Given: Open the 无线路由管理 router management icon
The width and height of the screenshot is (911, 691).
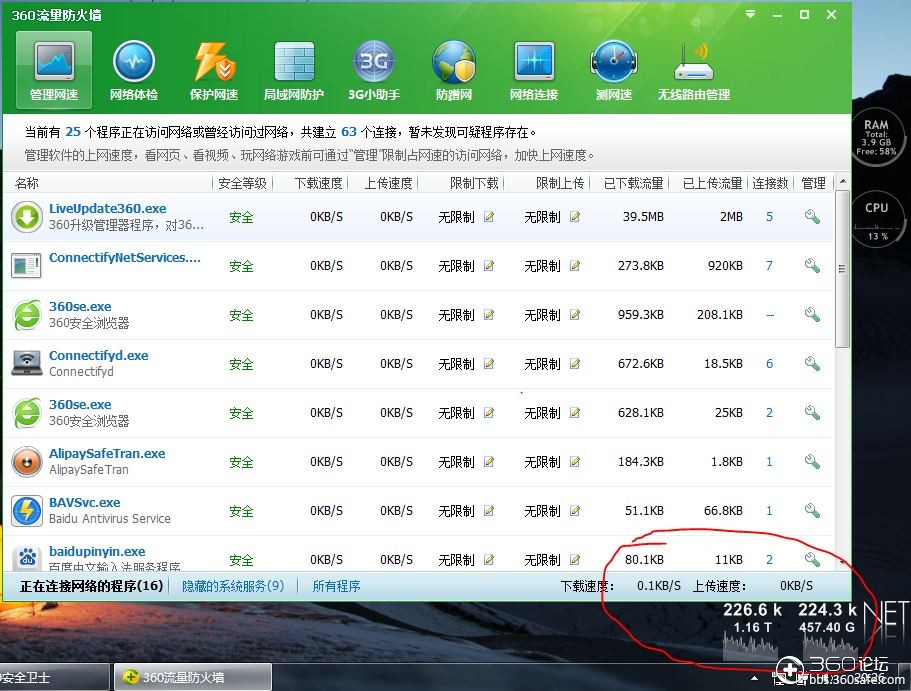Looking at the screenshot, I should (x=693, y=69).
